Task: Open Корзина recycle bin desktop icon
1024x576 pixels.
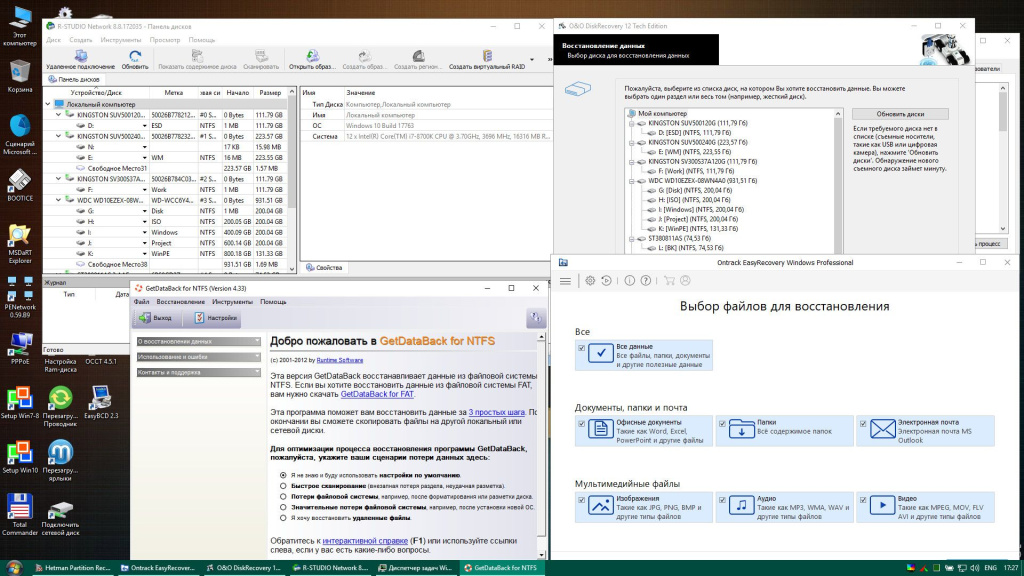Action: pos(20,76)
